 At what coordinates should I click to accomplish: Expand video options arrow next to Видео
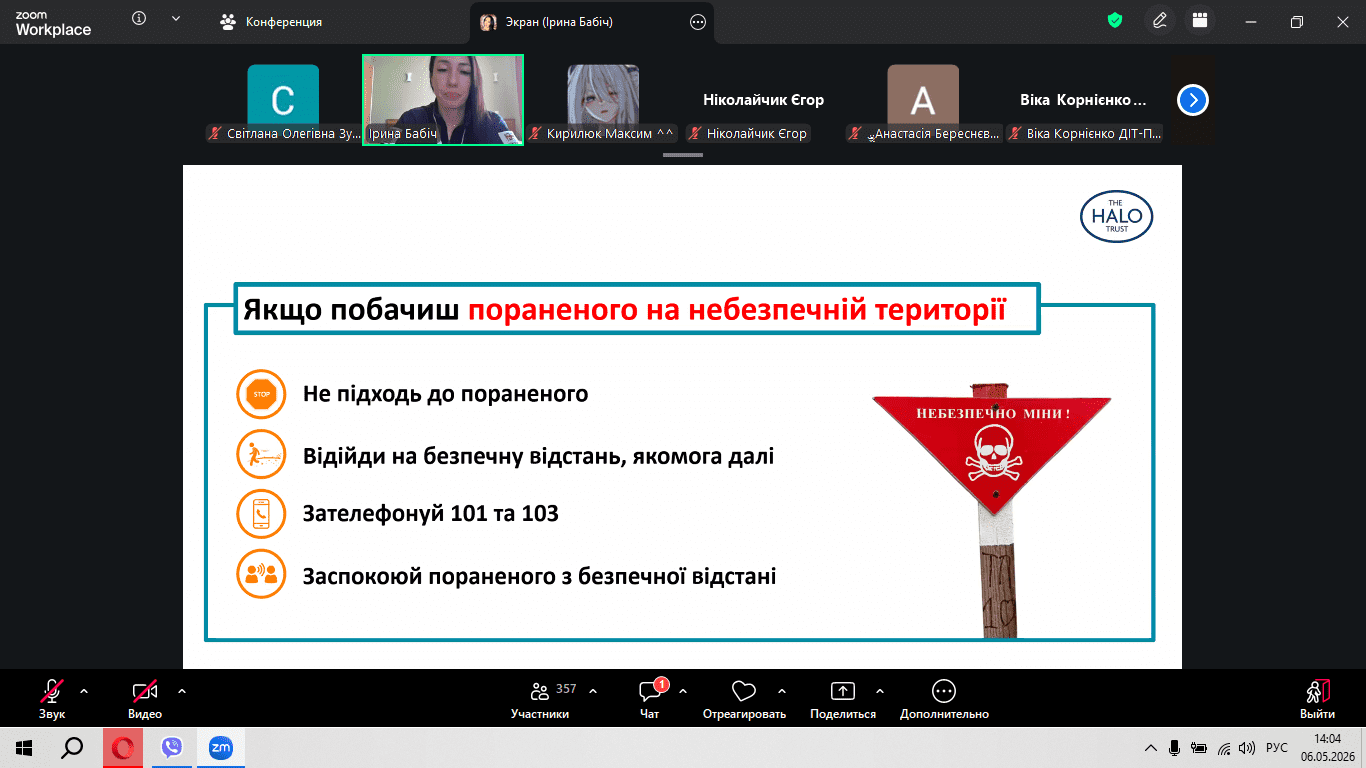pyautogui.click(x=181, y=690)
